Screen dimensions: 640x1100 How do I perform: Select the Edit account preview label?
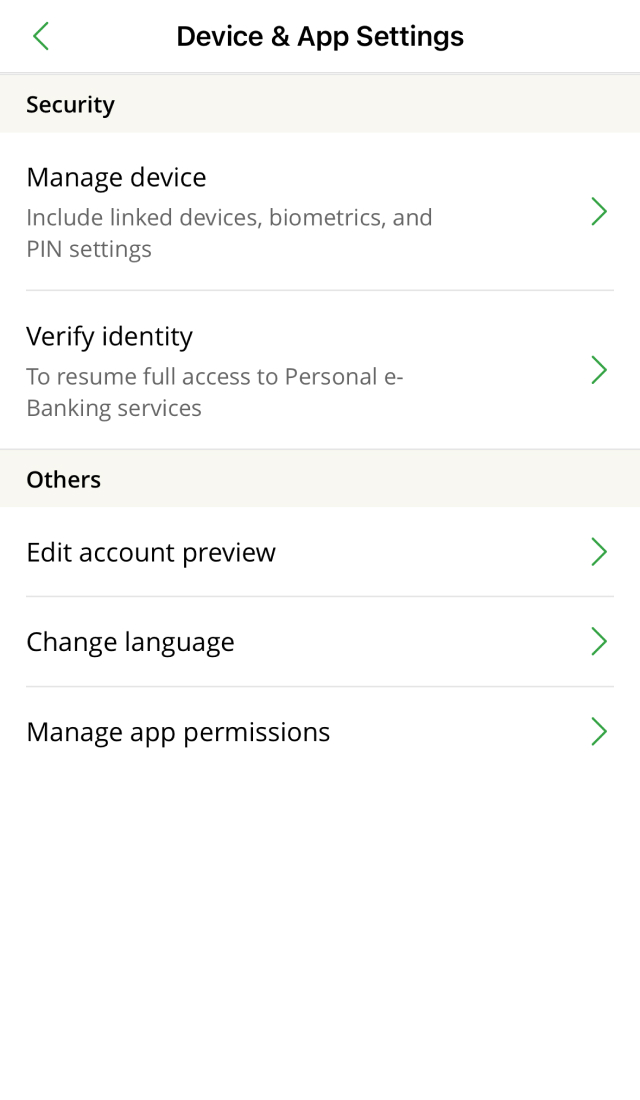151,553
